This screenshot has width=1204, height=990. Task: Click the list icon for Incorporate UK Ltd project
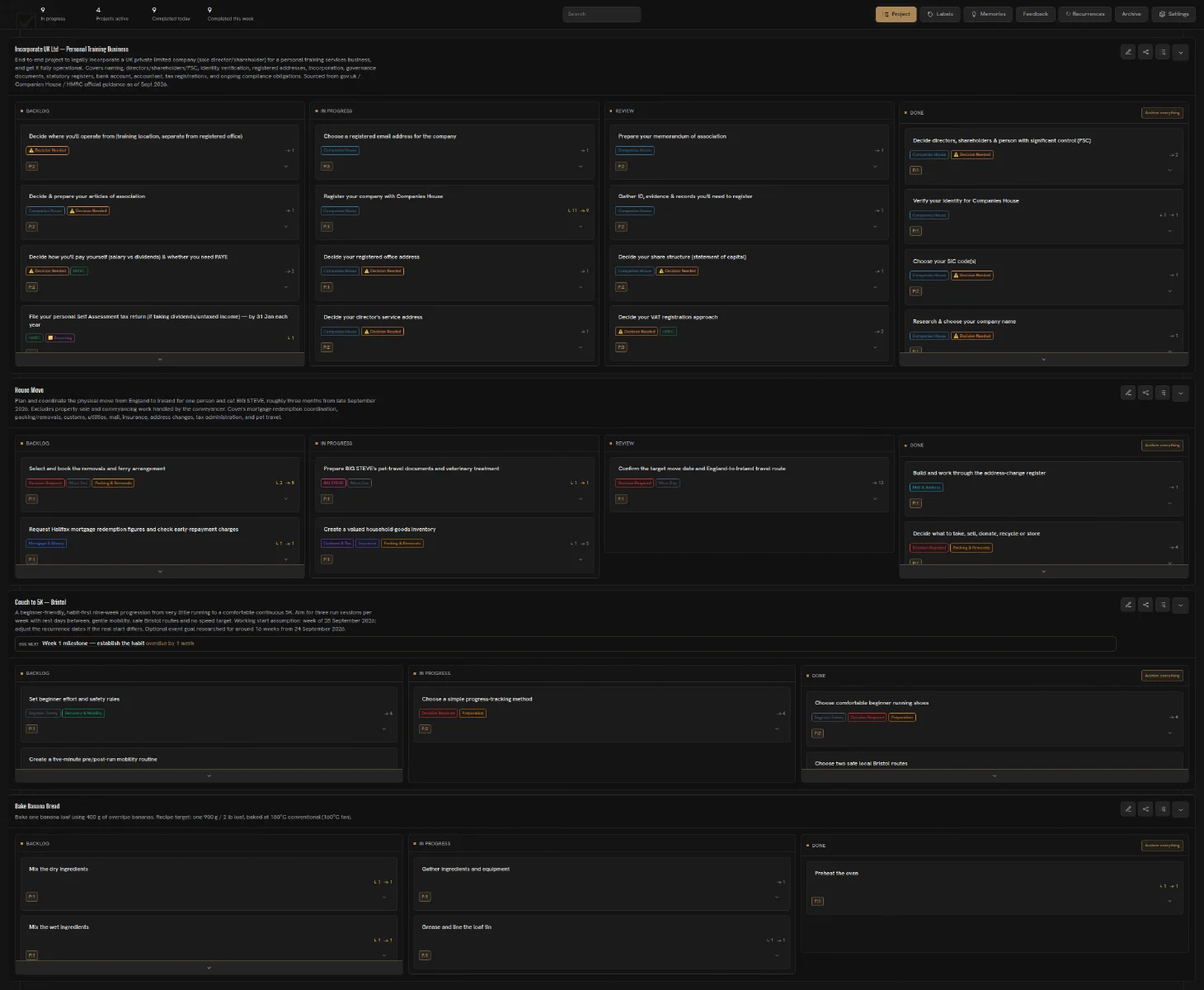click(1163, 52)
